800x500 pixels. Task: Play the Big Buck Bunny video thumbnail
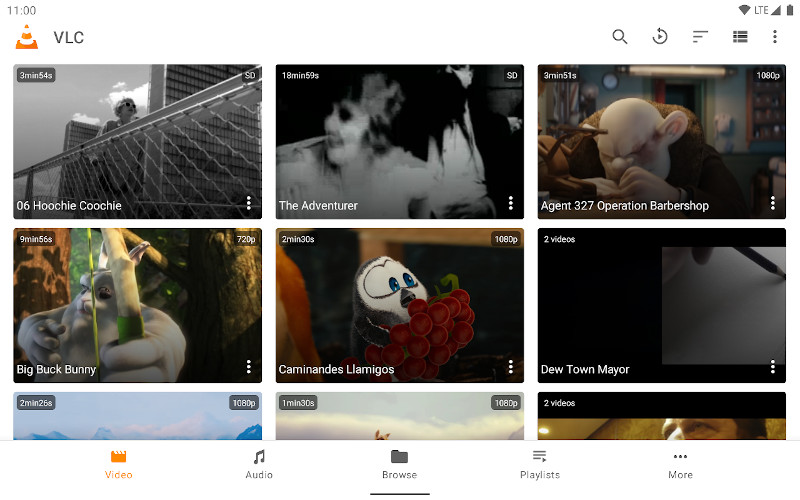tap(137, 300)
